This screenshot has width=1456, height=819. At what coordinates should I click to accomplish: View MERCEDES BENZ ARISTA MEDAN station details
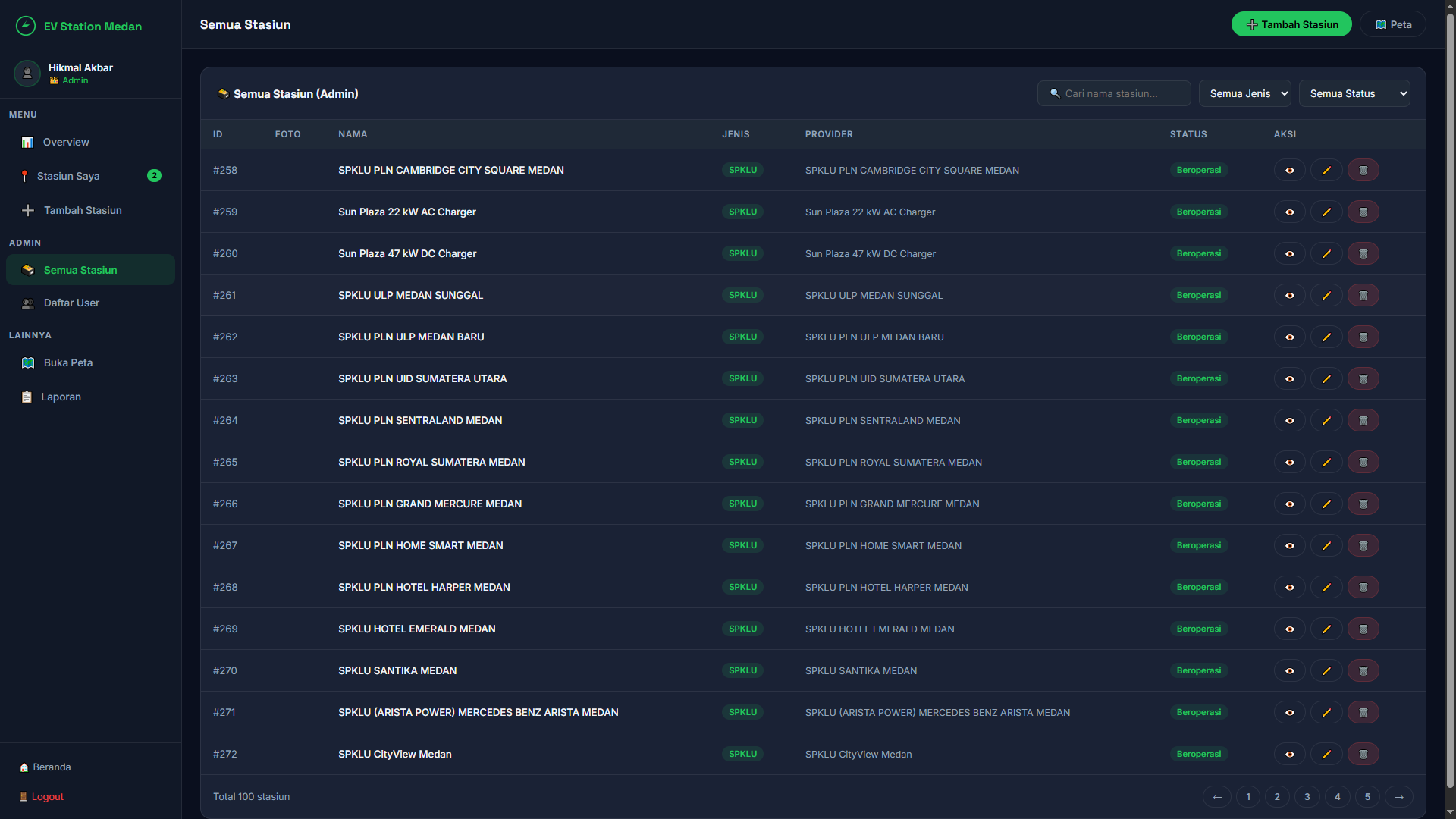1289,712
